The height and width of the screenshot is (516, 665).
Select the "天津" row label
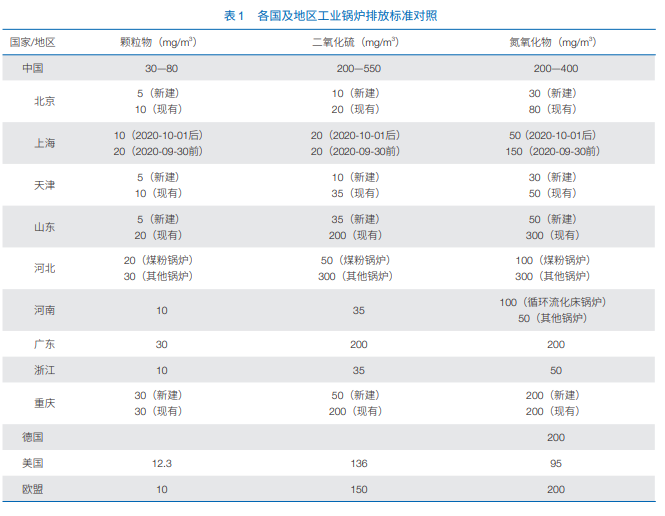(44, 185)
